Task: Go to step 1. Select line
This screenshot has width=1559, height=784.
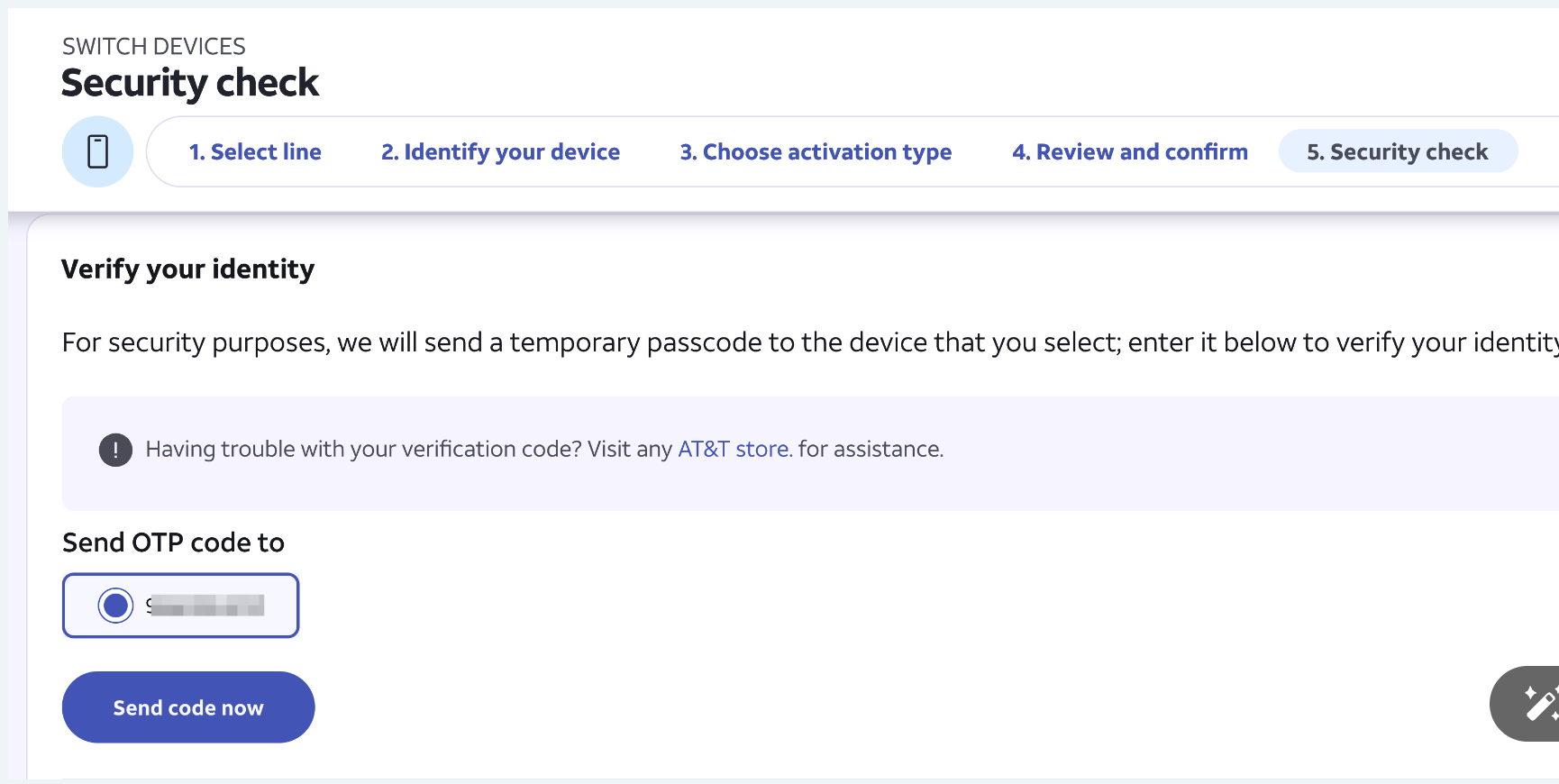Action: (x=255, y=152)
